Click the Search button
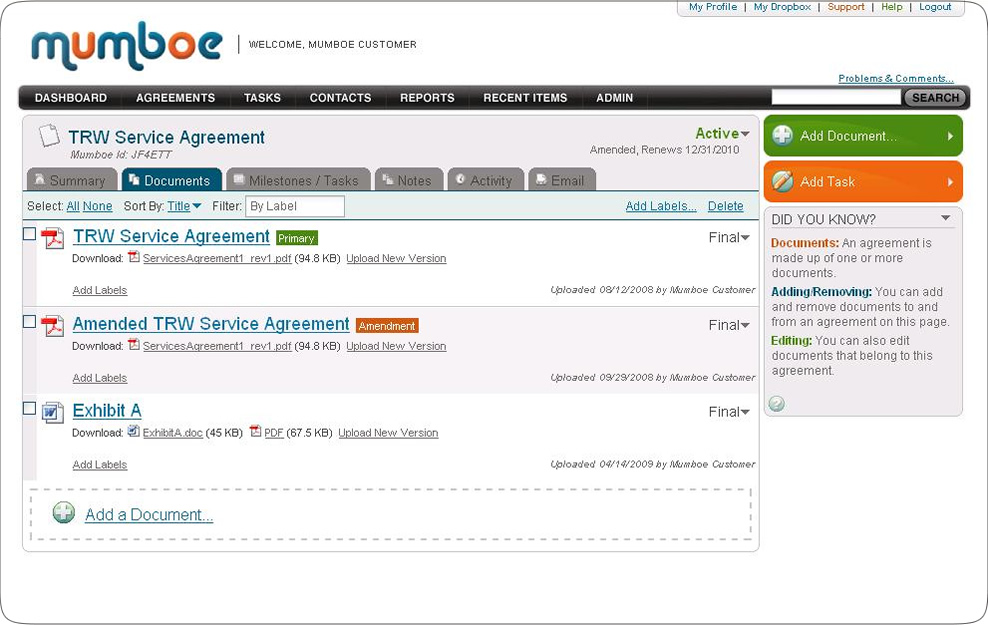 point(935,98)
